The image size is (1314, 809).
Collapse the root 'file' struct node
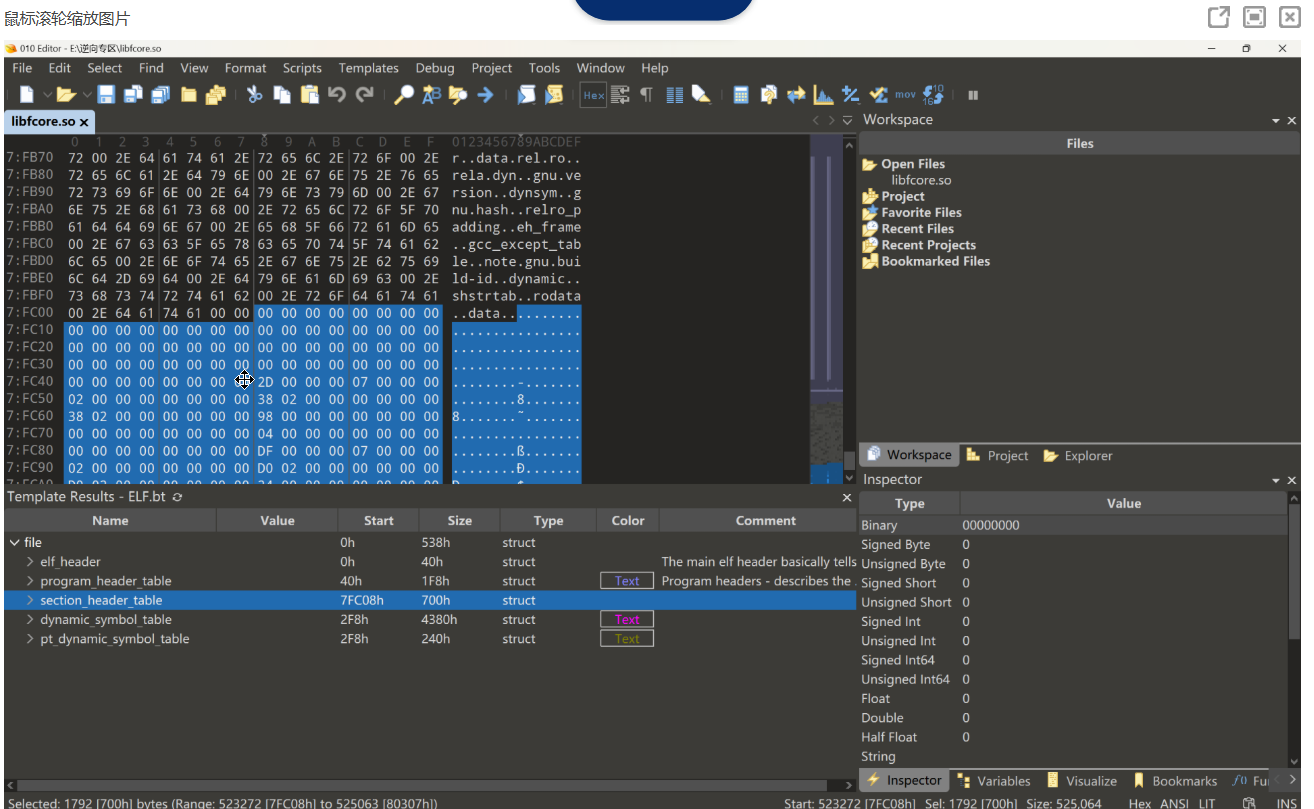[x=14, y=543]
